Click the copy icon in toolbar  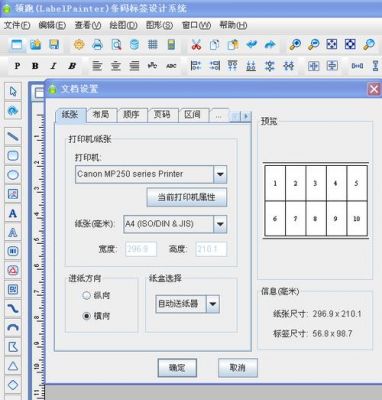click(215, 44)
